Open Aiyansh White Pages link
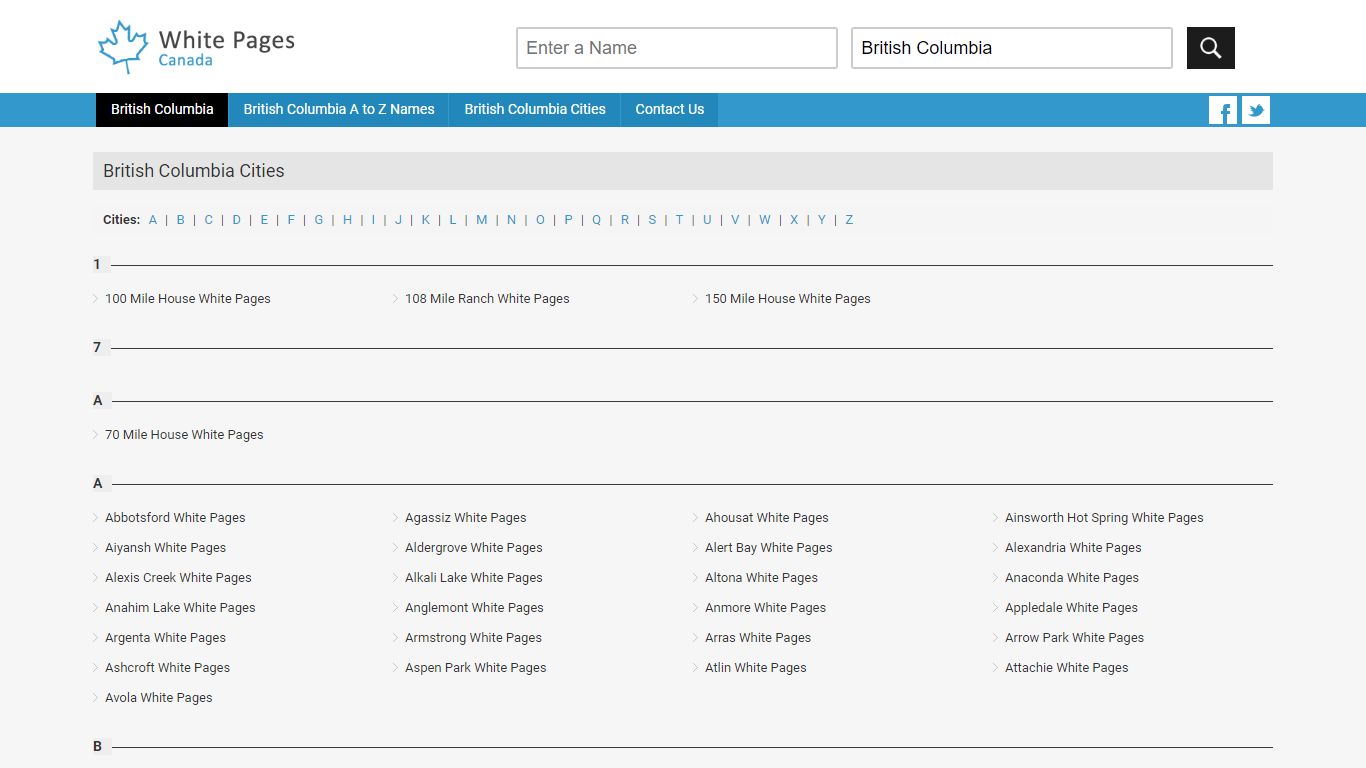Screen dimensions: 1366x768 [x=165, y=548]
